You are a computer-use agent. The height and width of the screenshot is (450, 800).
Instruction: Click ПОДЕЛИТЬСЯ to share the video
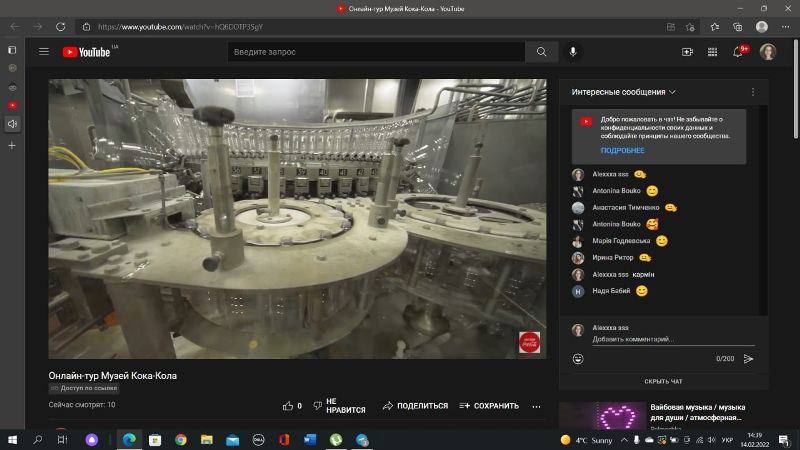415,406
